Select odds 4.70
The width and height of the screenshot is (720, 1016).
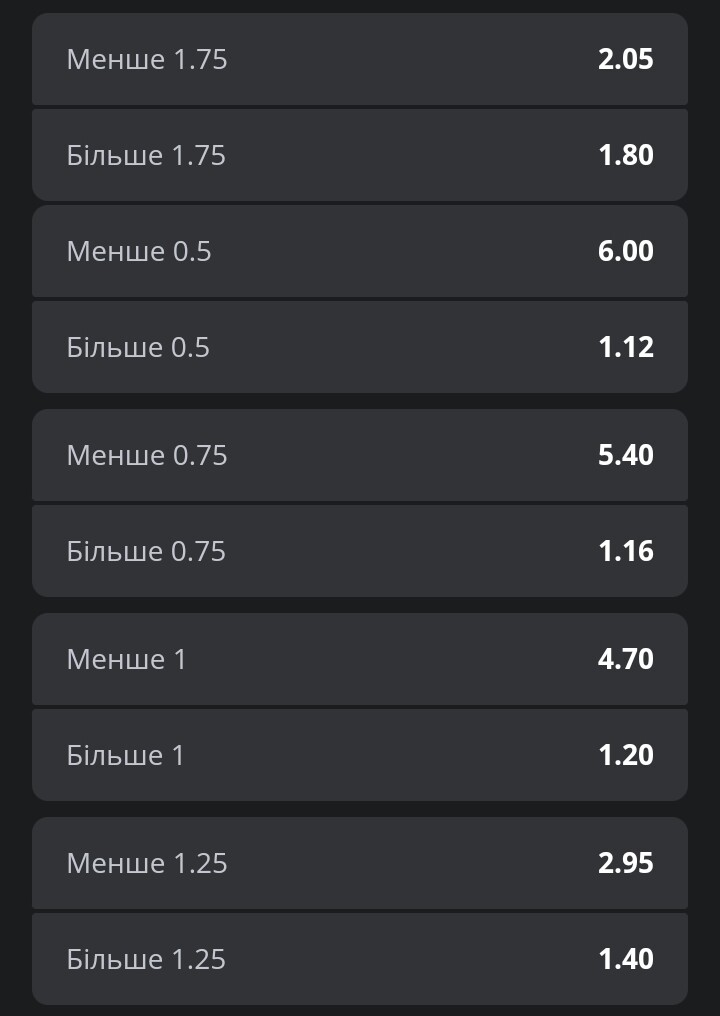click(625, 659)
